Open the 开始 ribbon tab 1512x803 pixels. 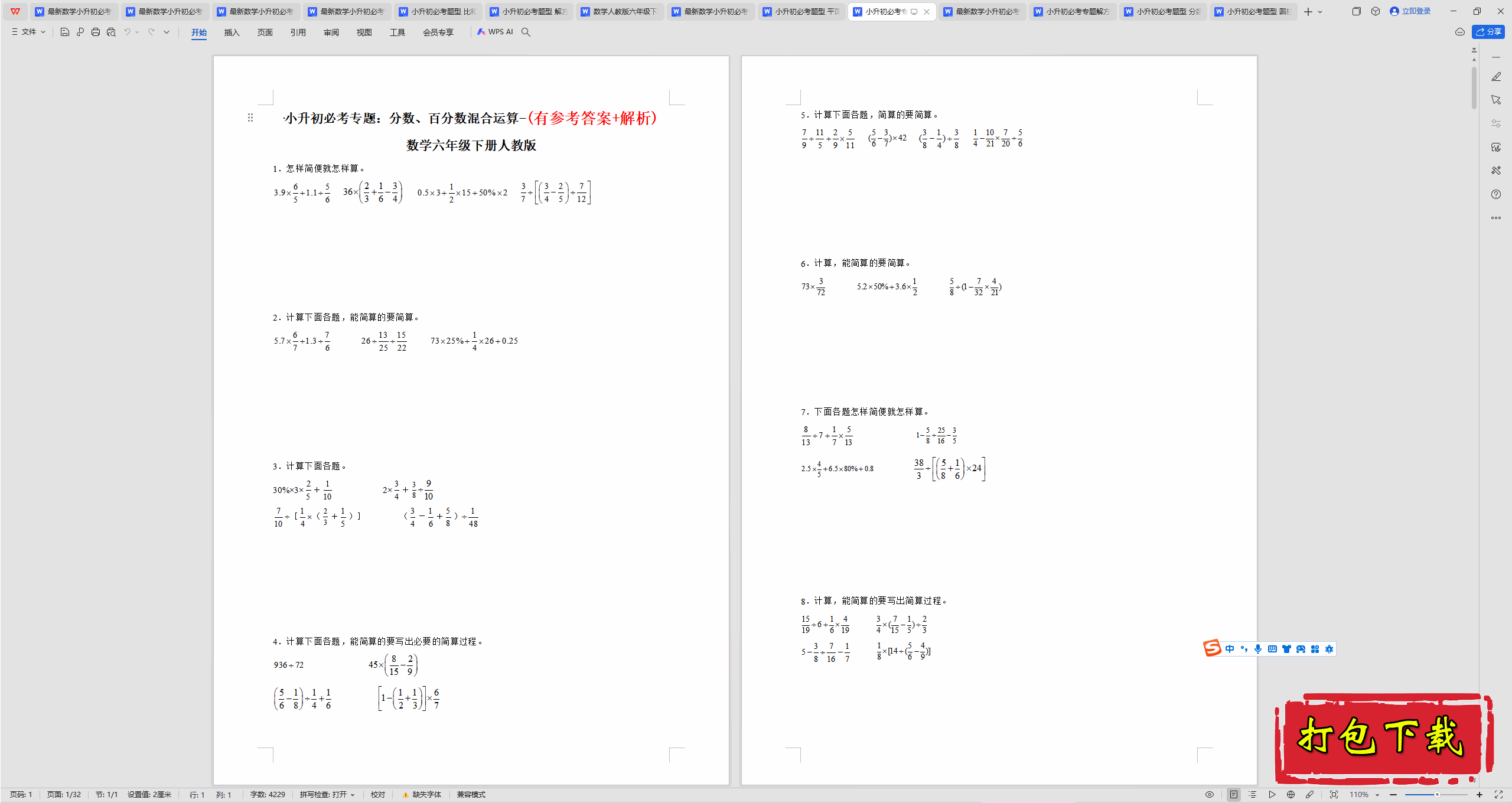point(199,32)
